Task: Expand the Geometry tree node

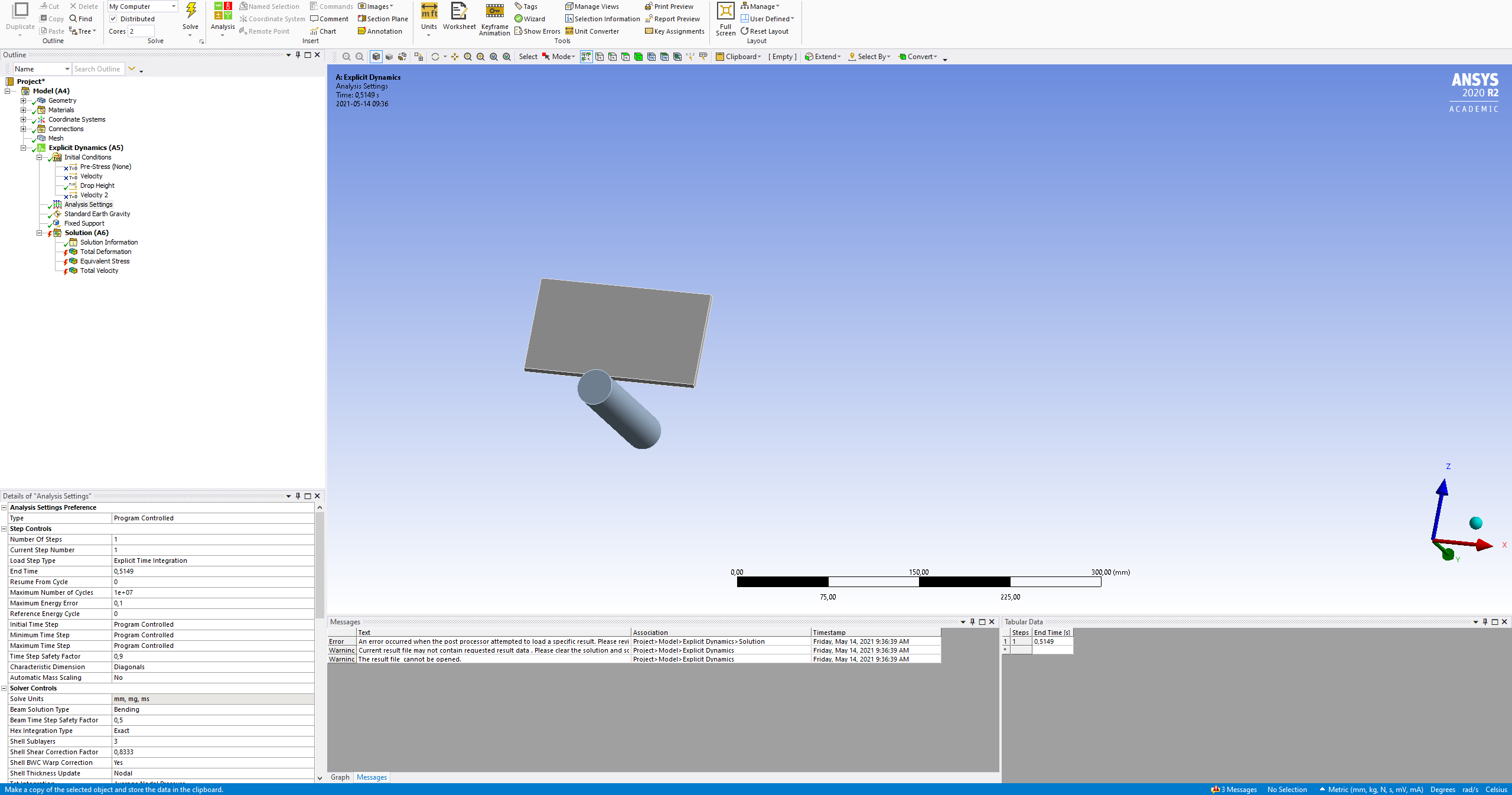Action: (x=23, y=100)
